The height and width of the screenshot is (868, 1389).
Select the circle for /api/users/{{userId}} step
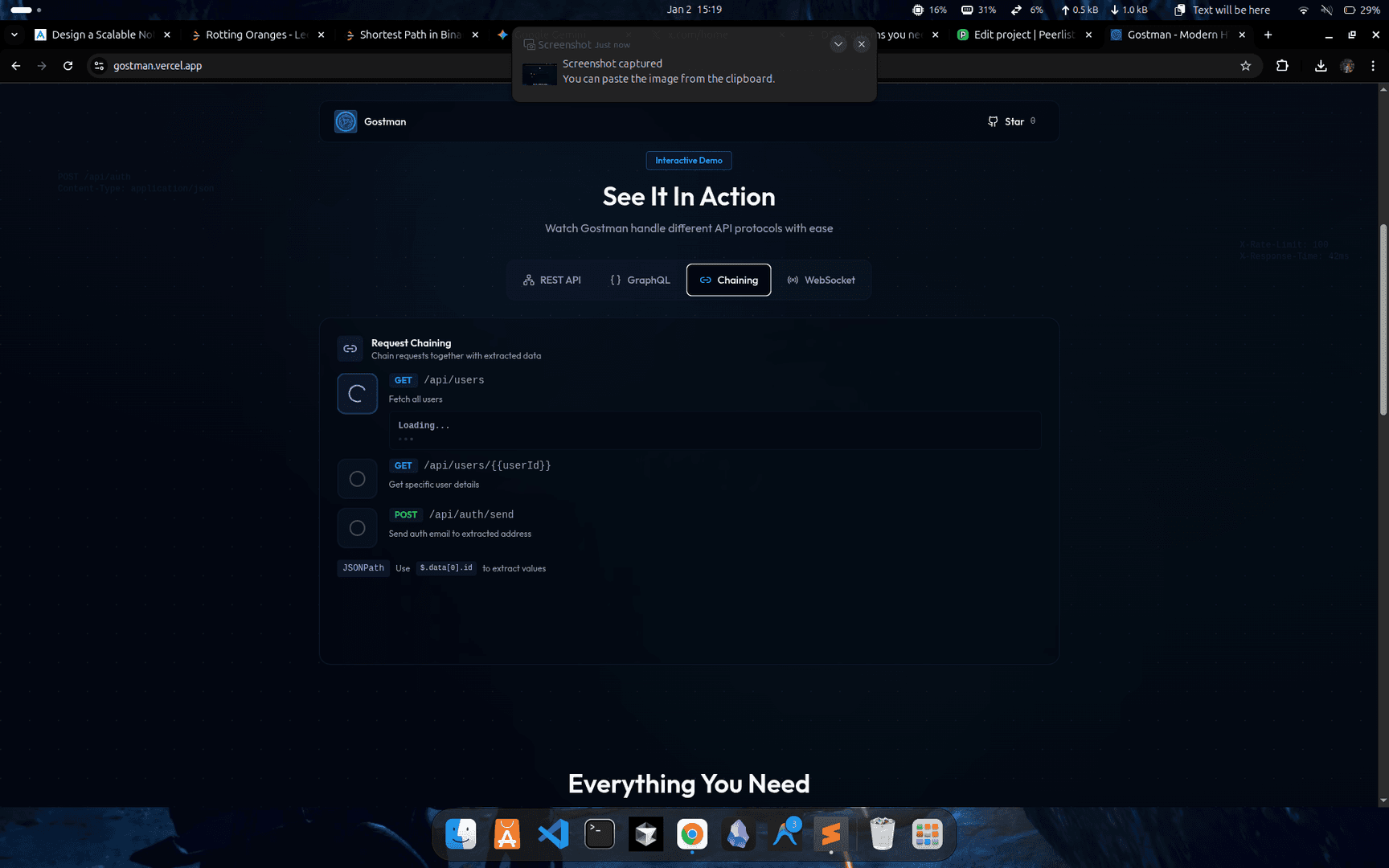pos(357,479)
